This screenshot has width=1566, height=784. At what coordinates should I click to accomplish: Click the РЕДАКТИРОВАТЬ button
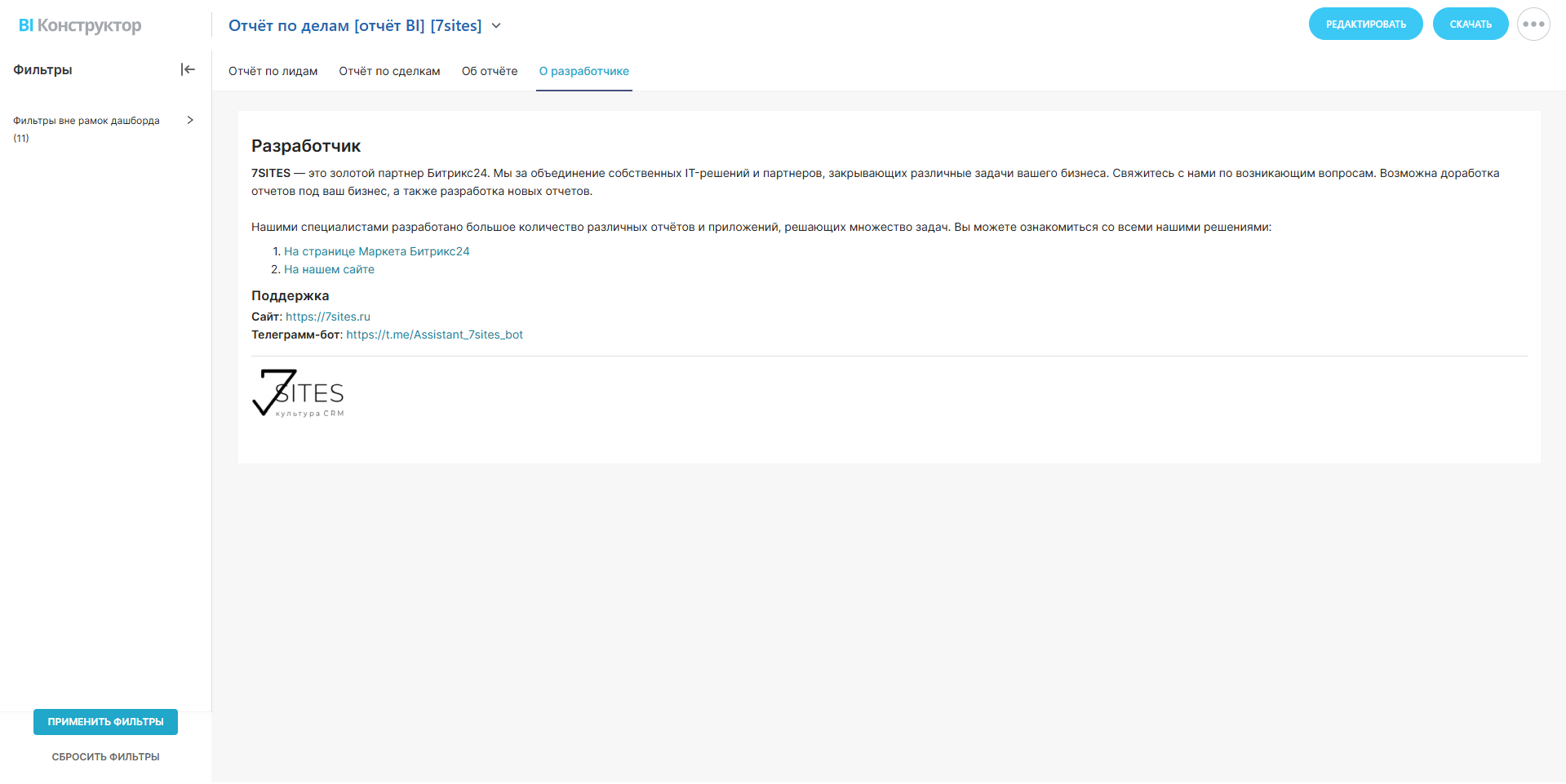(x=1366, y=24)
